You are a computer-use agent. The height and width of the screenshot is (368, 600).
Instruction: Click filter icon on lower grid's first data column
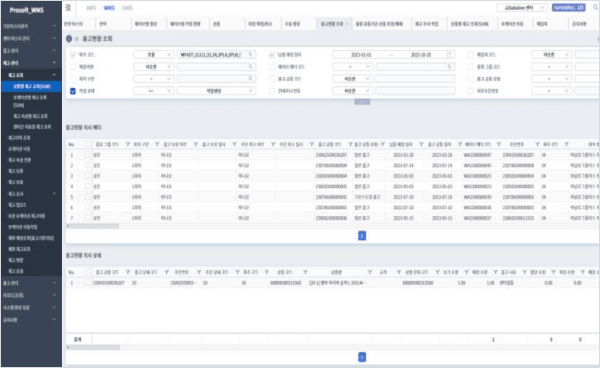coord(128,272)
